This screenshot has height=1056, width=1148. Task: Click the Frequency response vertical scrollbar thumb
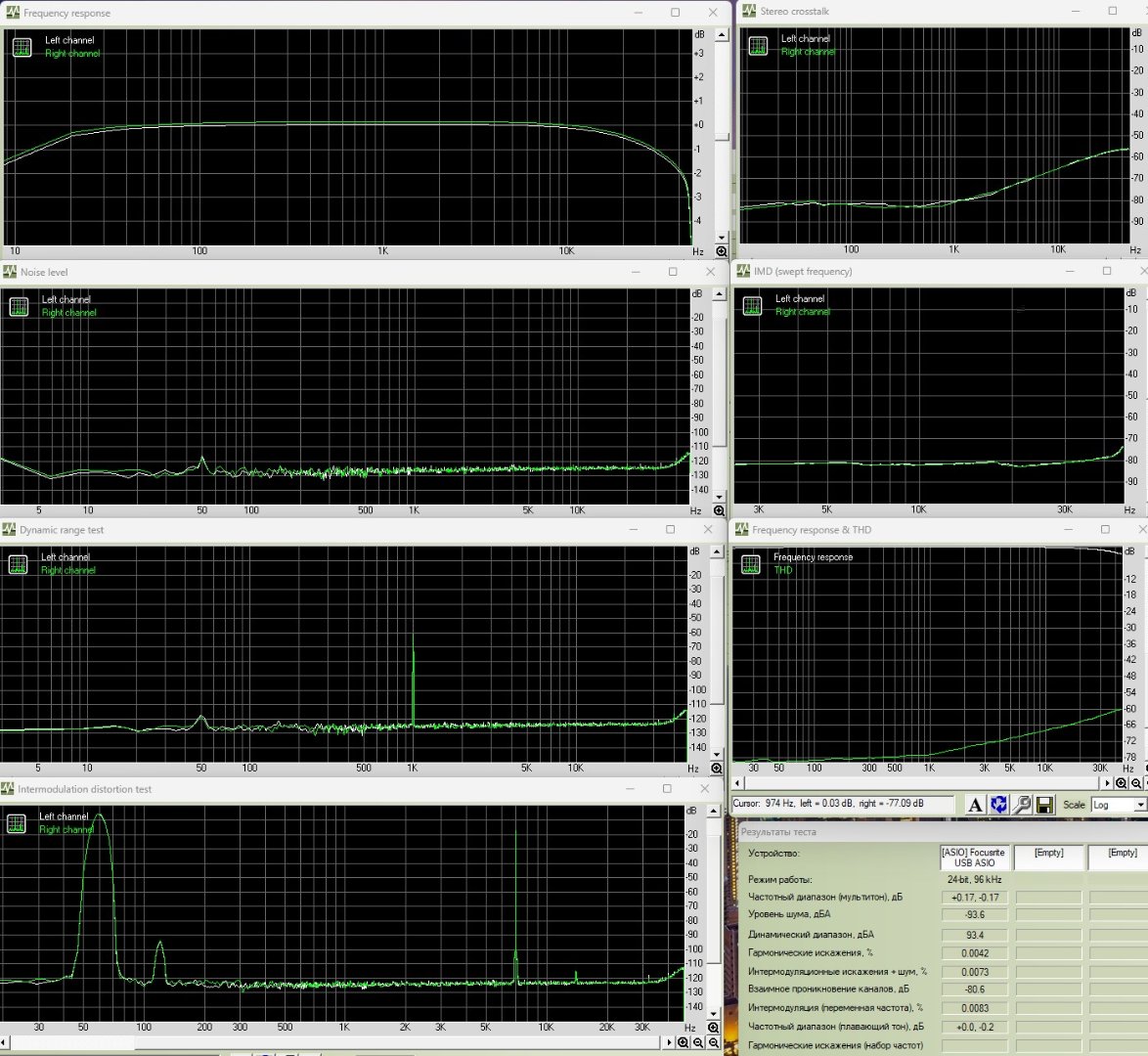click(722, 137)
